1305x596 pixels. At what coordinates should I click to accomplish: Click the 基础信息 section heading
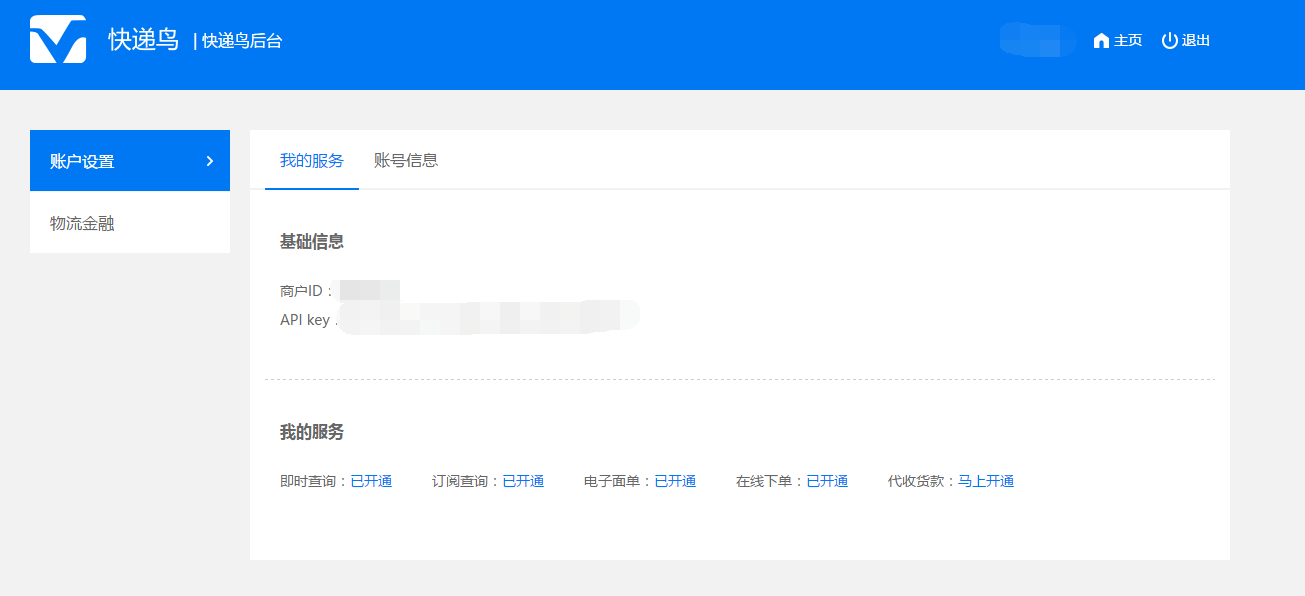(x=312, y=241)
